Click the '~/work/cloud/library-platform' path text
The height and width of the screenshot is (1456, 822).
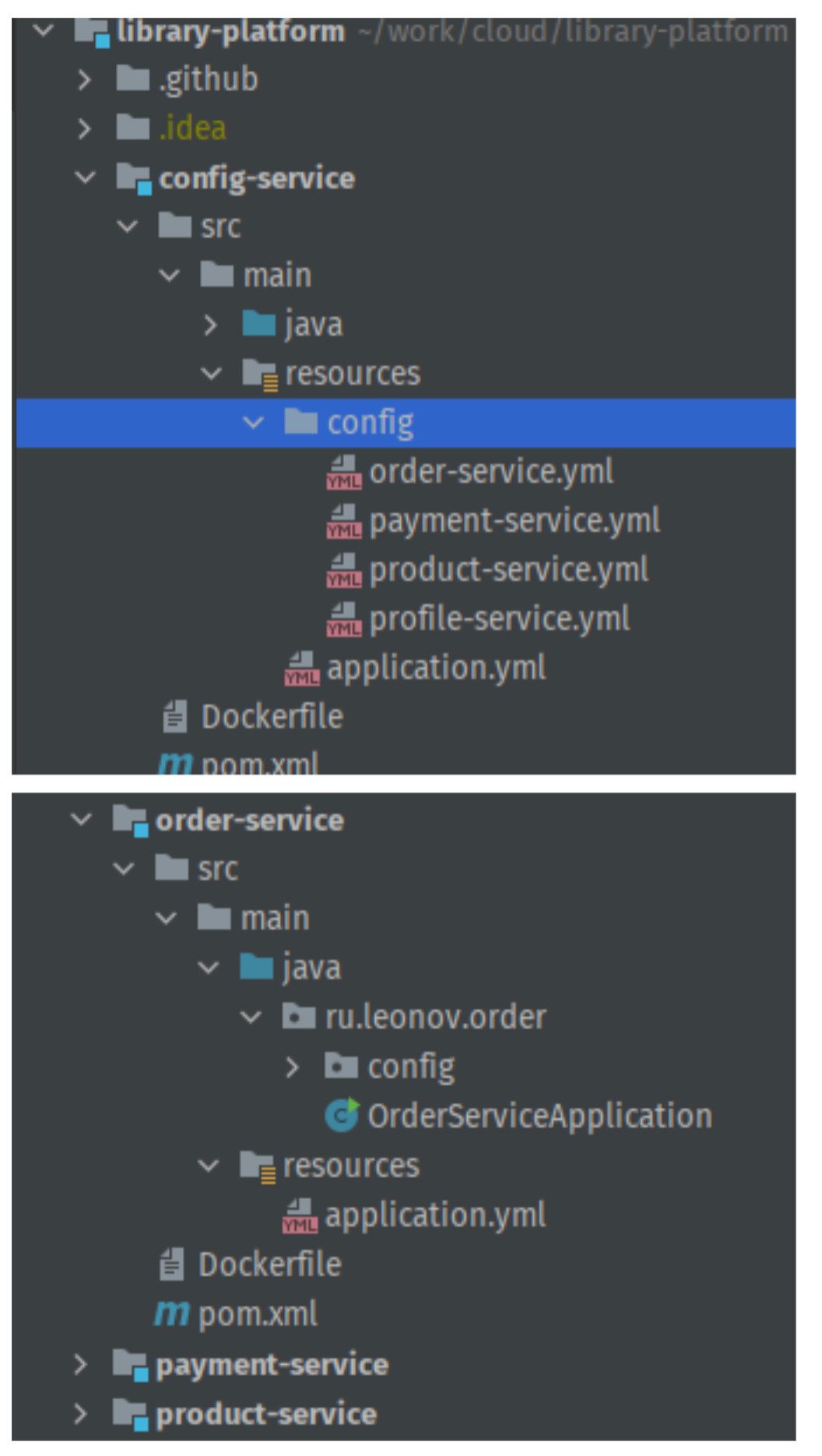tap(573, 32)
